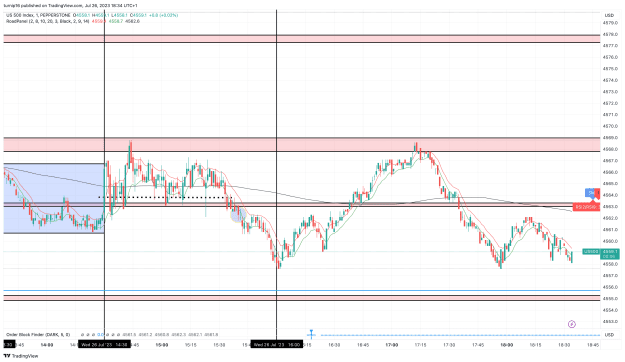Open the USD currency selector at the axis top
This screenshot has height=362, width=625.
[609, 15]
